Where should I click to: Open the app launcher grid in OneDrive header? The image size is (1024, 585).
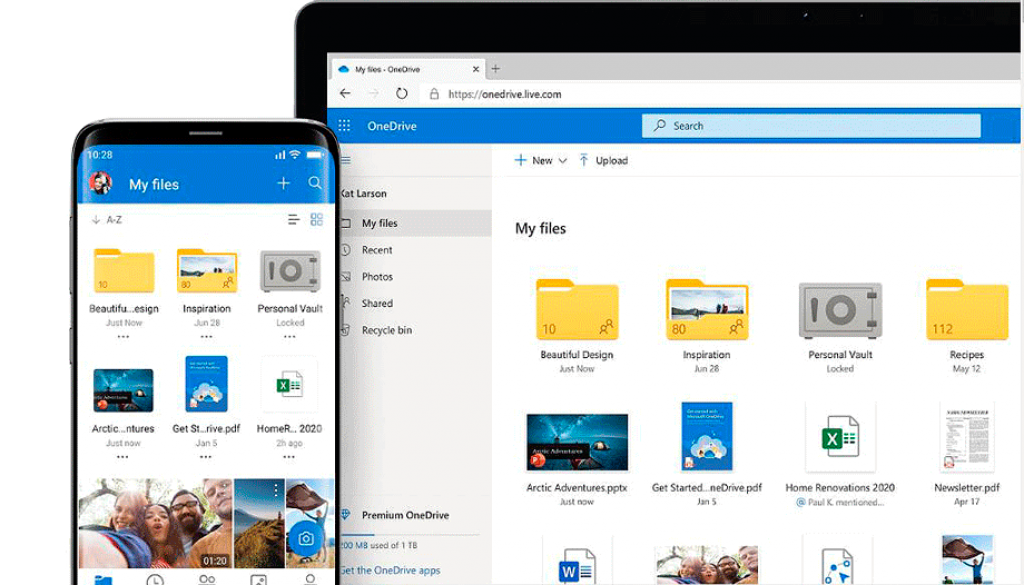pos(344,125)
